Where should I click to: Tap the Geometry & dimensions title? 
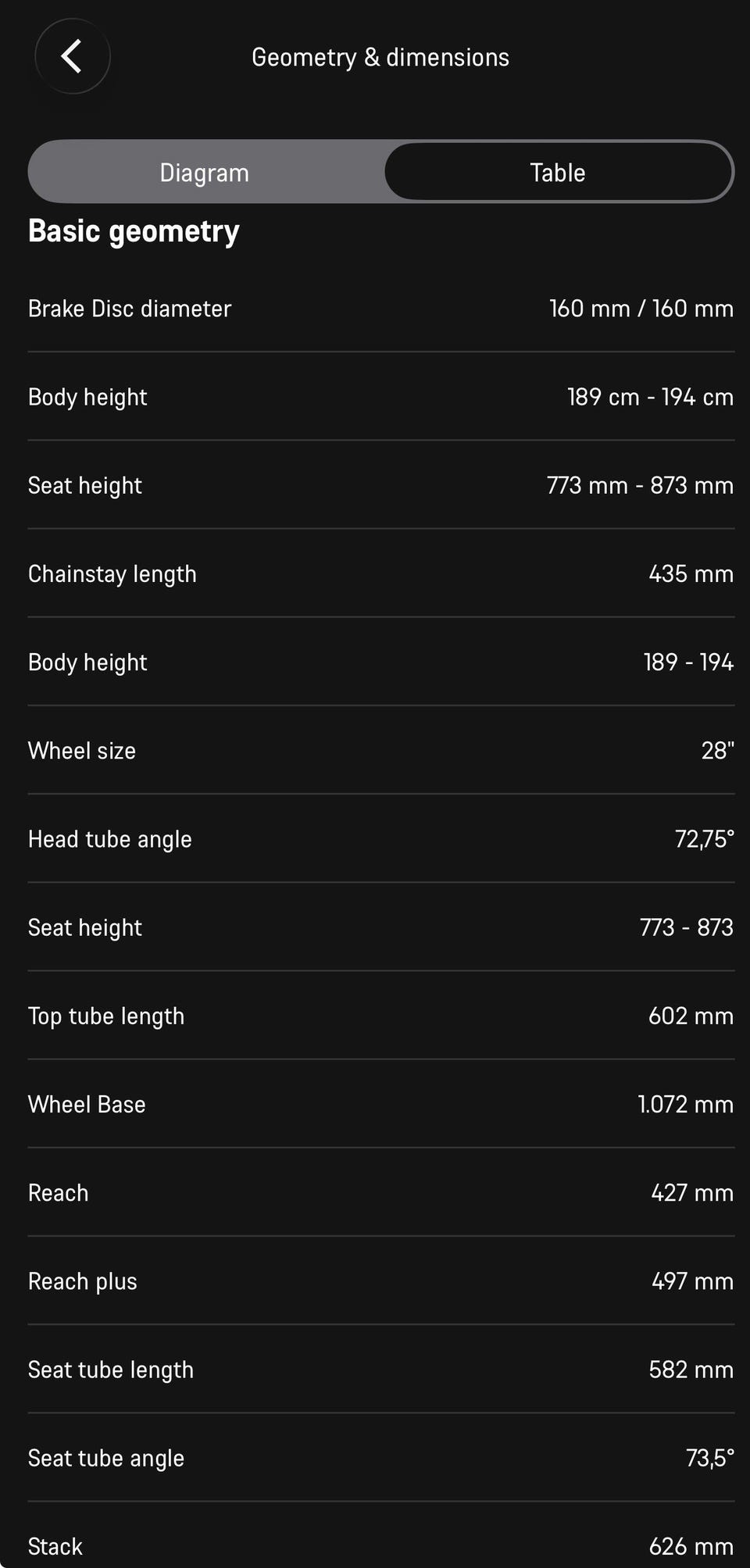(380, 57)
